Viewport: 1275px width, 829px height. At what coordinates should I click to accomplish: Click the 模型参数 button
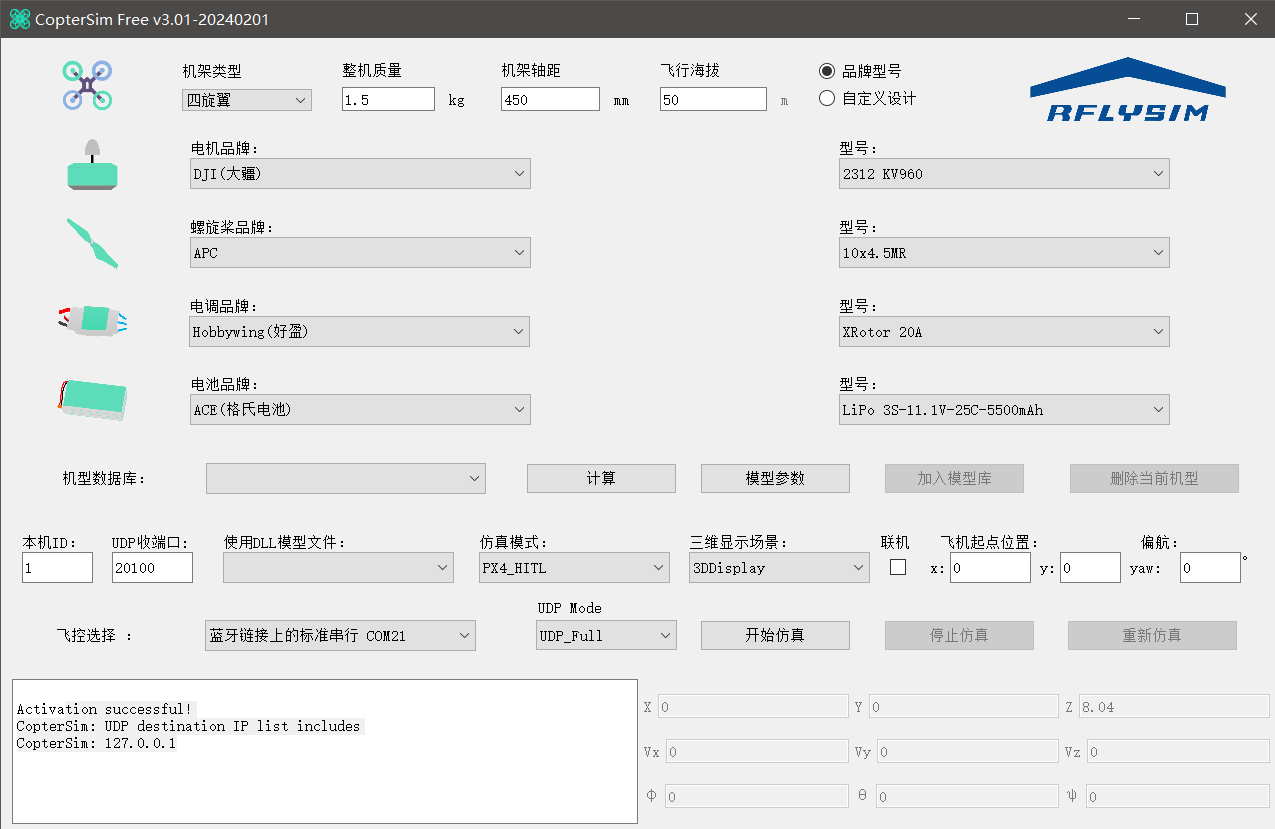click(x=775, y=478)
